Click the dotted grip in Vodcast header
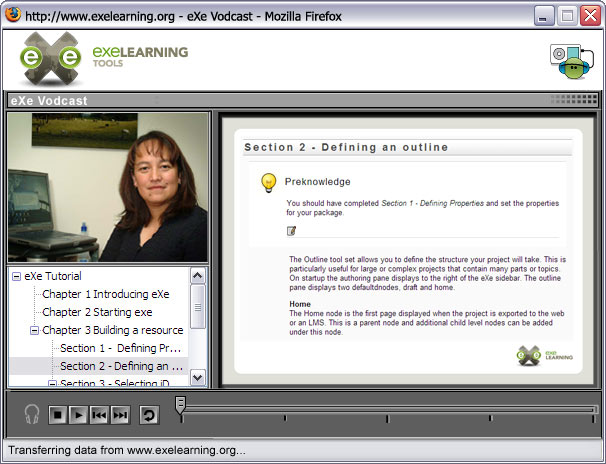The height and width of the screenshot is (464, 606). tap(574, 100)
